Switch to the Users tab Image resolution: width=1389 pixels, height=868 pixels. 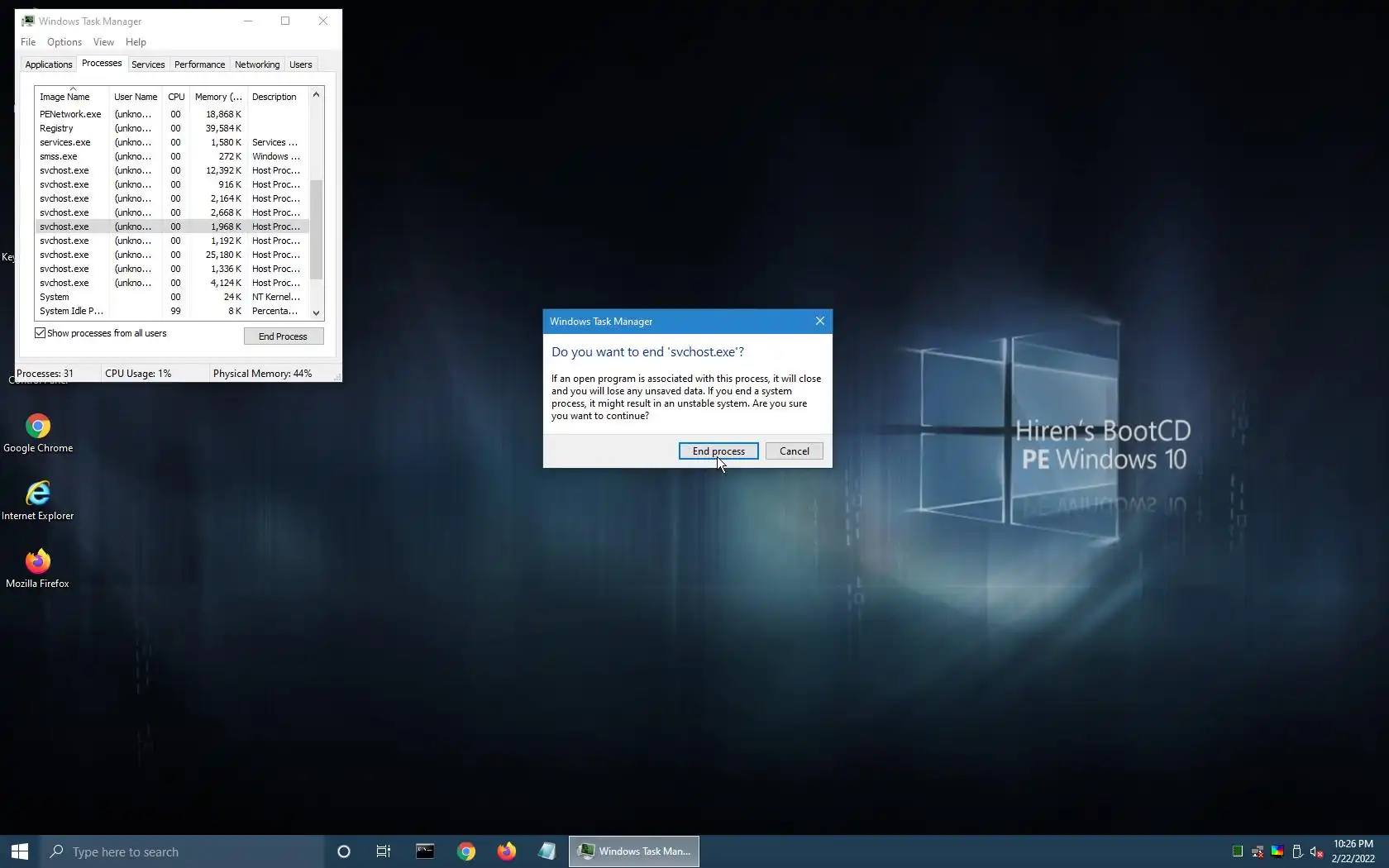pos(301,64)
